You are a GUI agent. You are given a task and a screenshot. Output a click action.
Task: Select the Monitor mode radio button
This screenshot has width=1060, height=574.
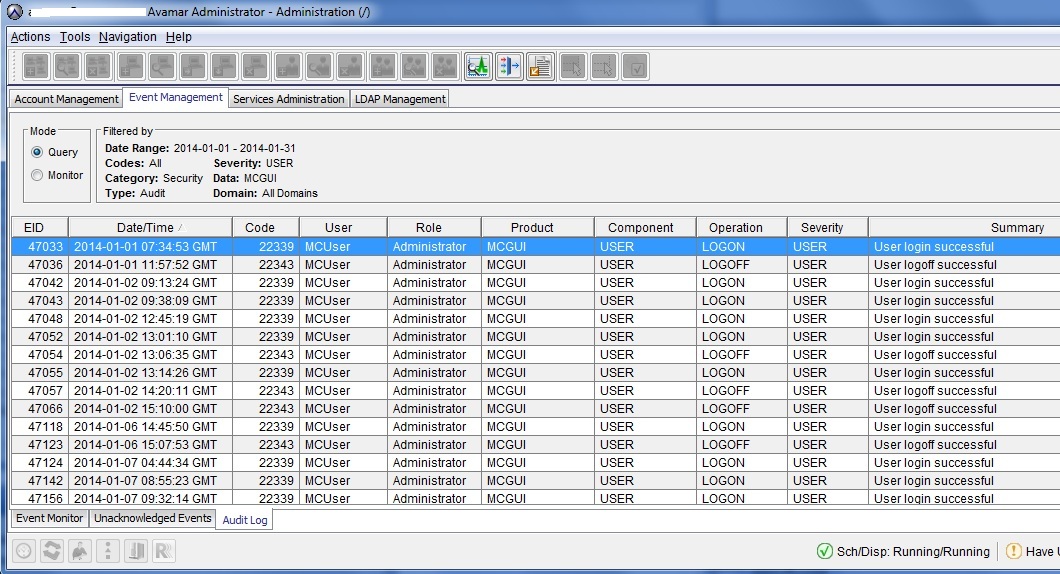click(x=37, y=175)
